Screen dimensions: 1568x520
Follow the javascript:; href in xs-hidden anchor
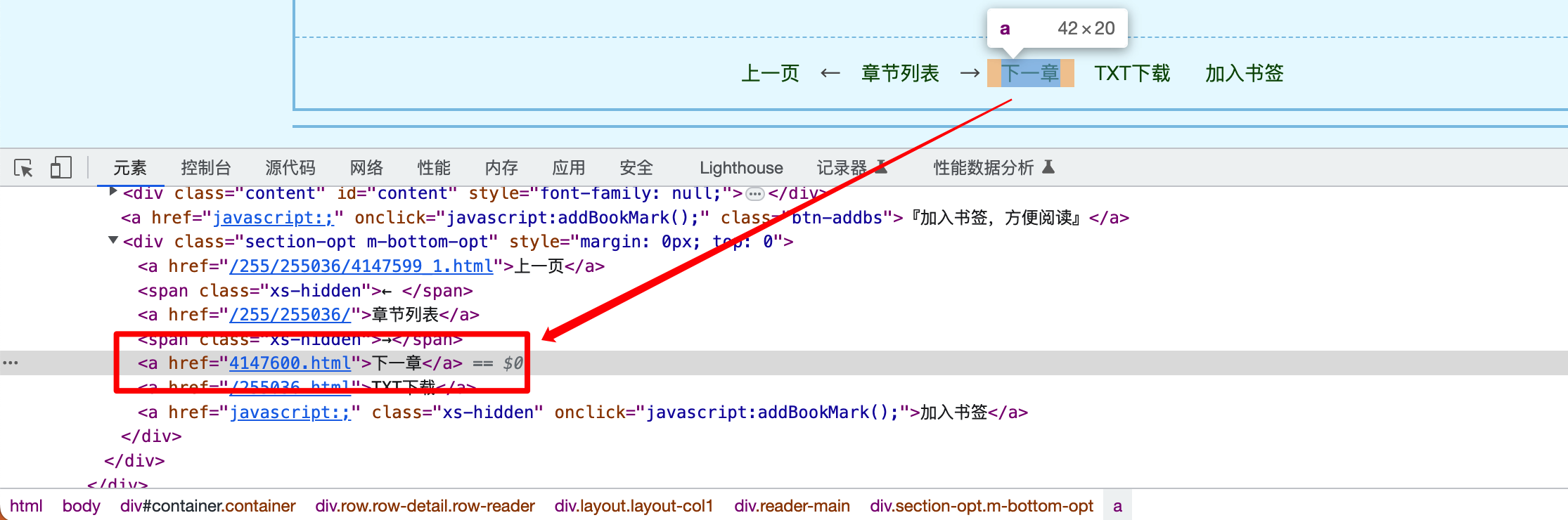tap(290, 412)
